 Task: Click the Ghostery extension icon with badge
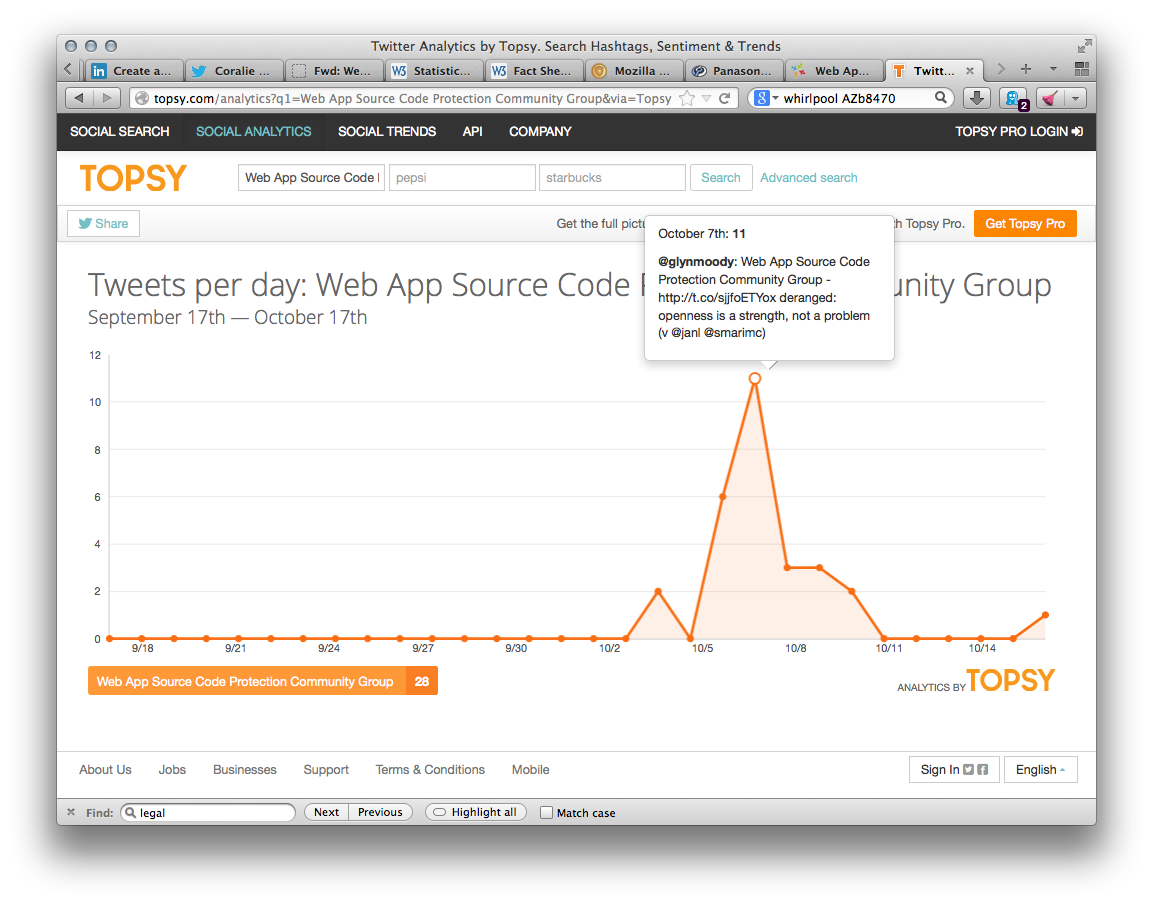pos(1013,98)
